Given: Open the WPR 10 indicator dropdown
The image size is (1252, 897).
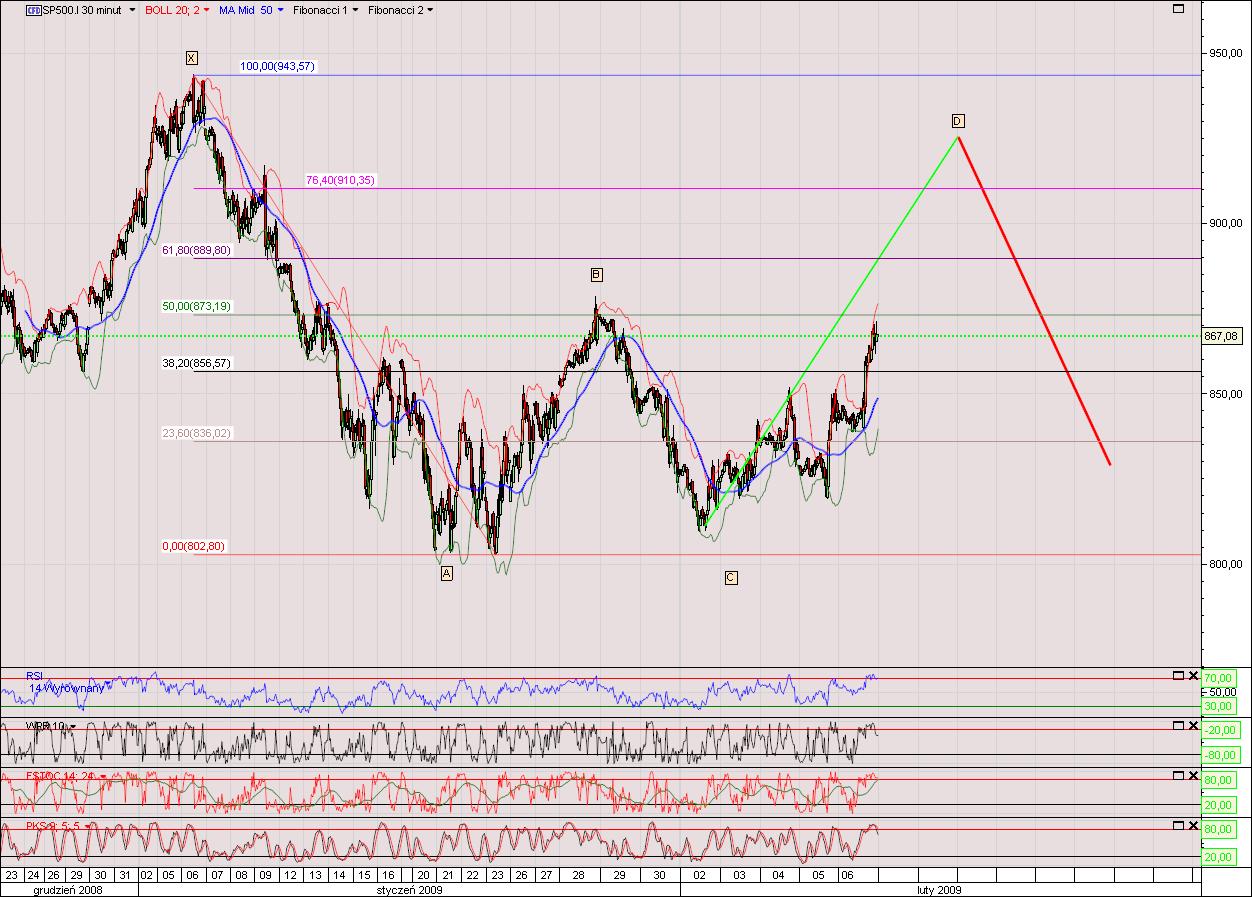Looking at the screenshot, I should [72, 726].
